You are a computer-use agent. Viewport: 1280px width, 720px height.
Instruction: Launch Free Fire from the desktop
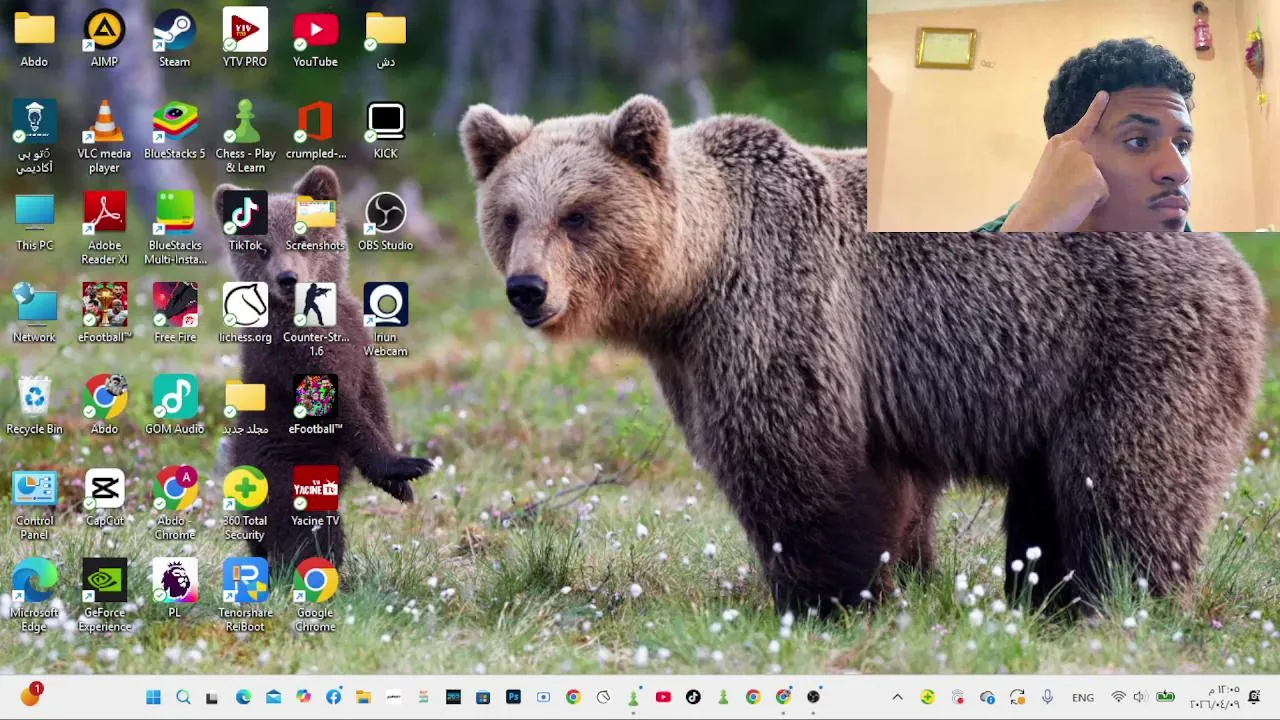click(174, 314)
